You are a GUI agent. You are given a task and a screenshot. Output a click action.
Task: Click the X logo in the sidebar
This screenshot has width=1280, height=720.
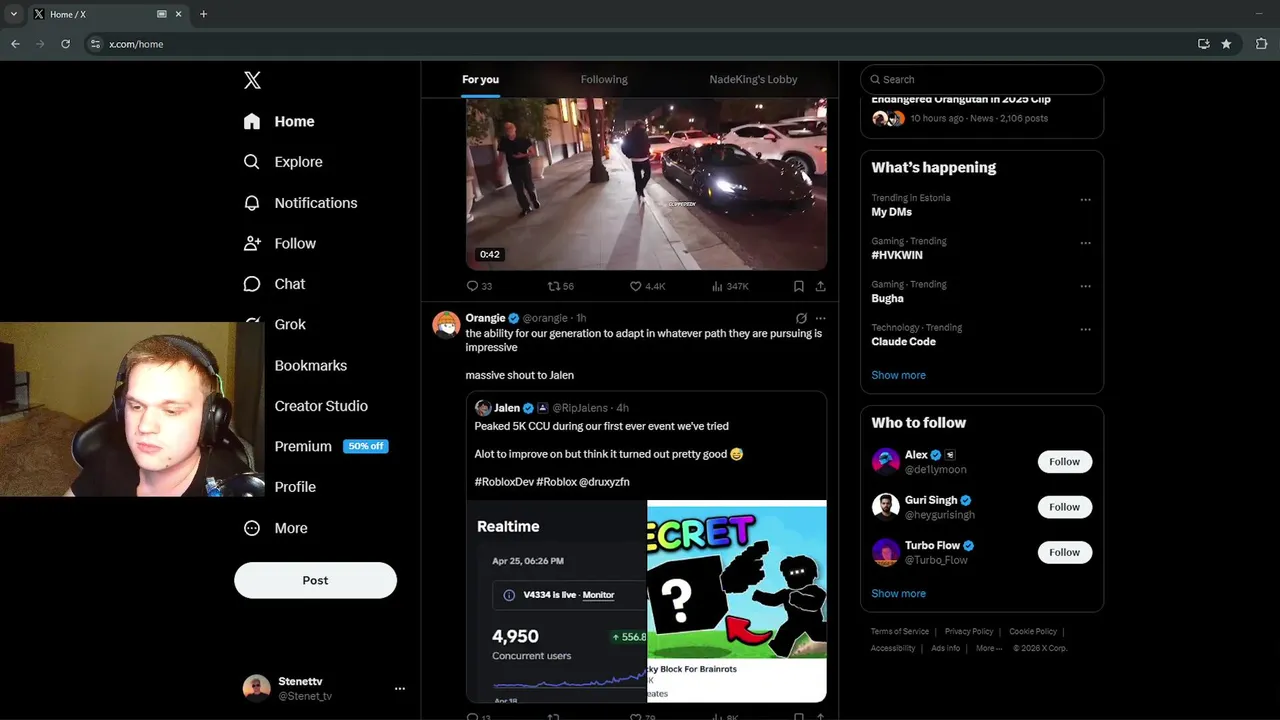pyautogui.click(x=252, y=80)
